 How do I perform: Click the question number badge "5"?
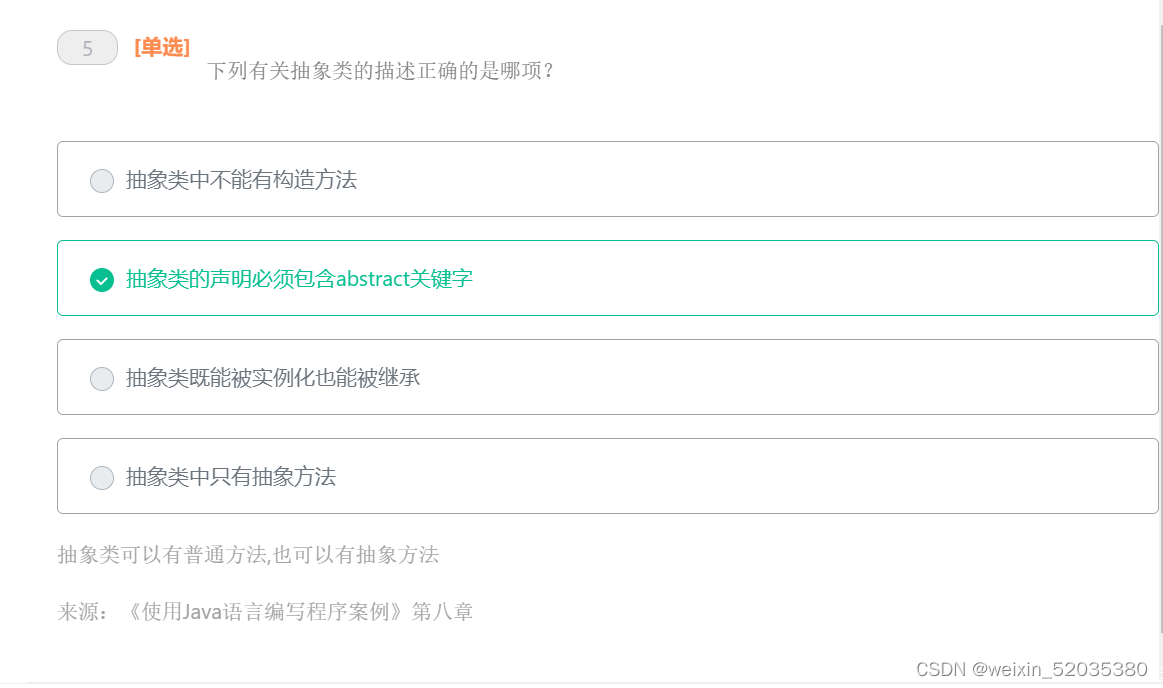coord(87,47)
